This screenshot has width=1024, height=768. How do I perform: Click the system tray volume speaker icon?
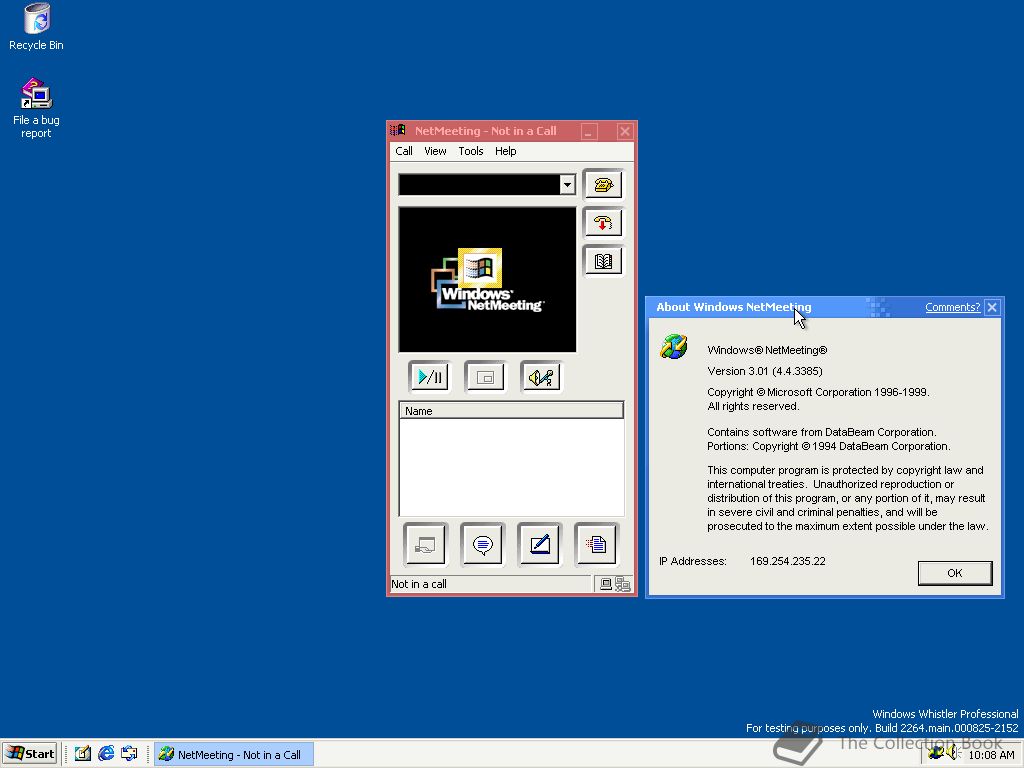pyautogui.click(x=953, y=754)
